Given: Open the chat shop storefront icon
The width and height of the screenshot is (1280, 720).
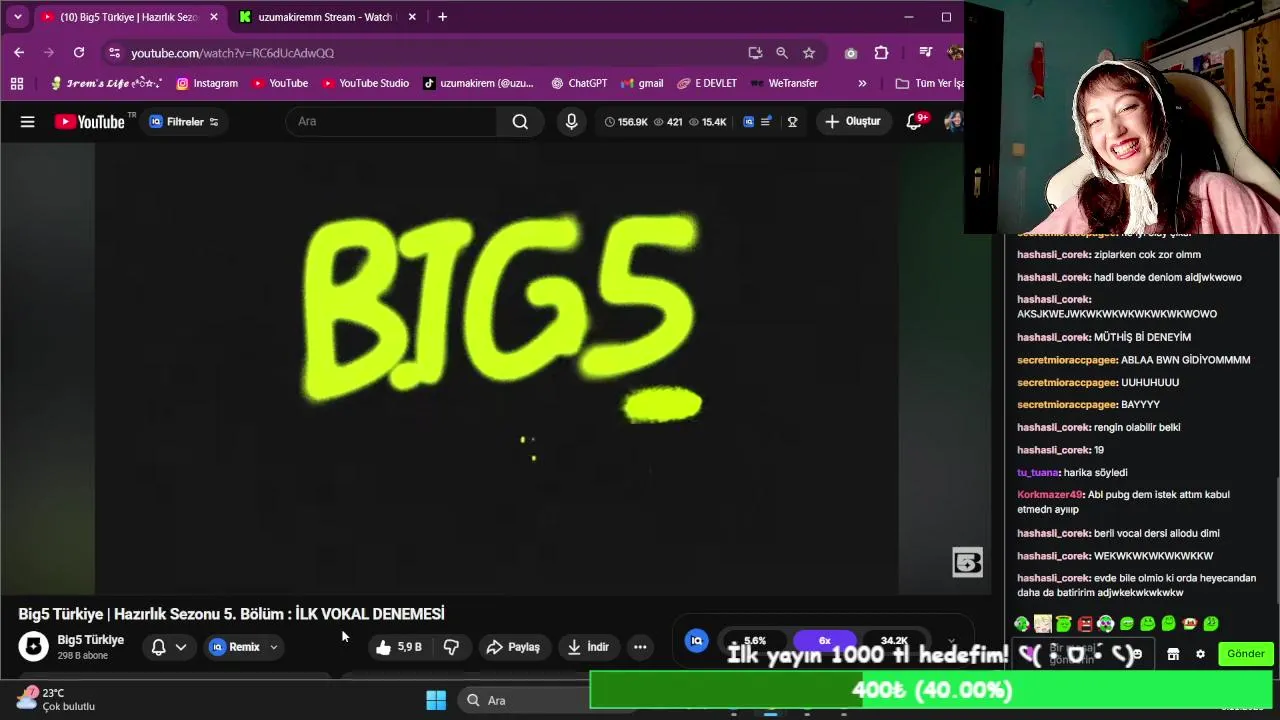Looking at the screenshot, I should coord(1173,654).
